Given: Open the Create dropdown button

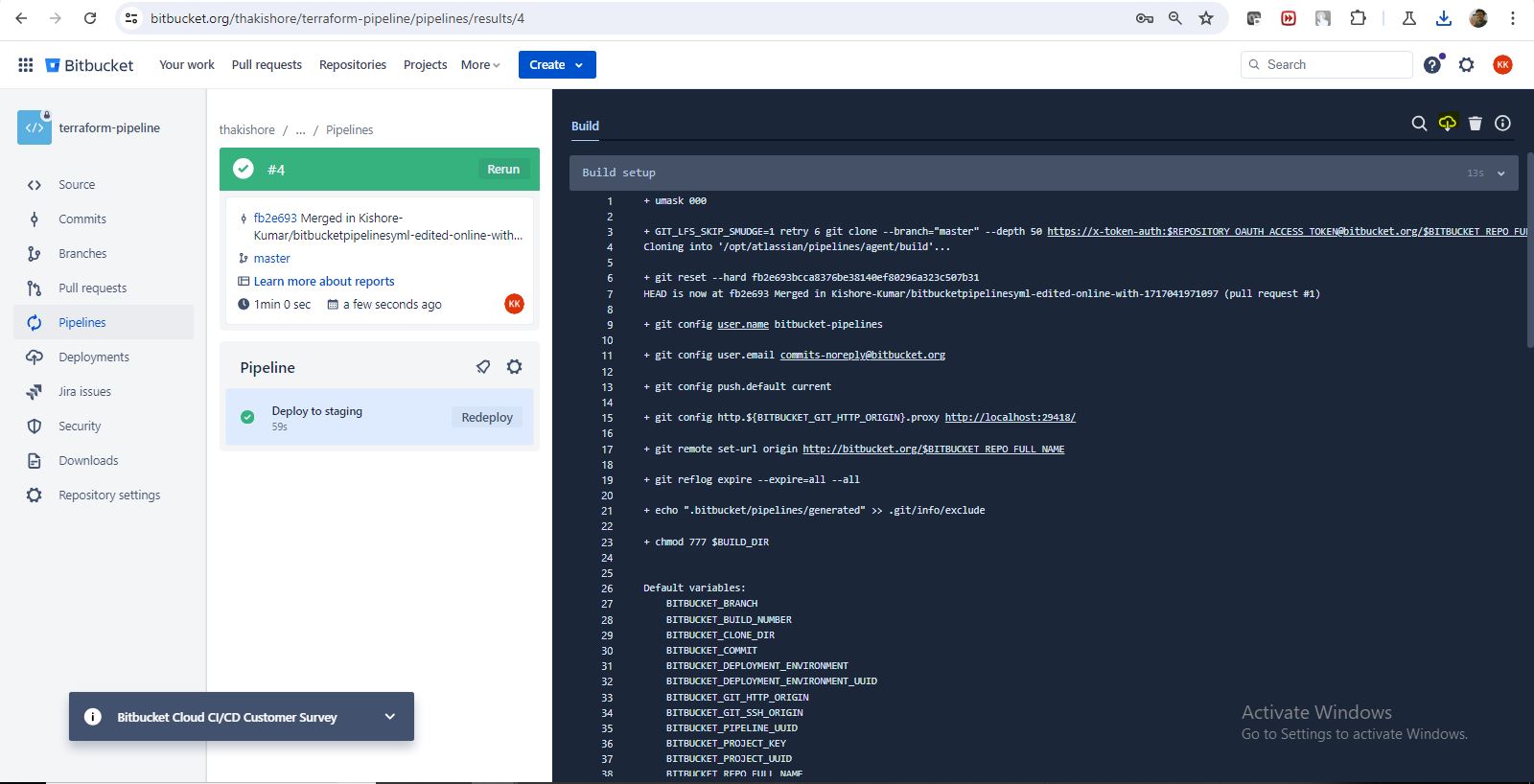Looking at the screenshot, I should click(557, 65).
